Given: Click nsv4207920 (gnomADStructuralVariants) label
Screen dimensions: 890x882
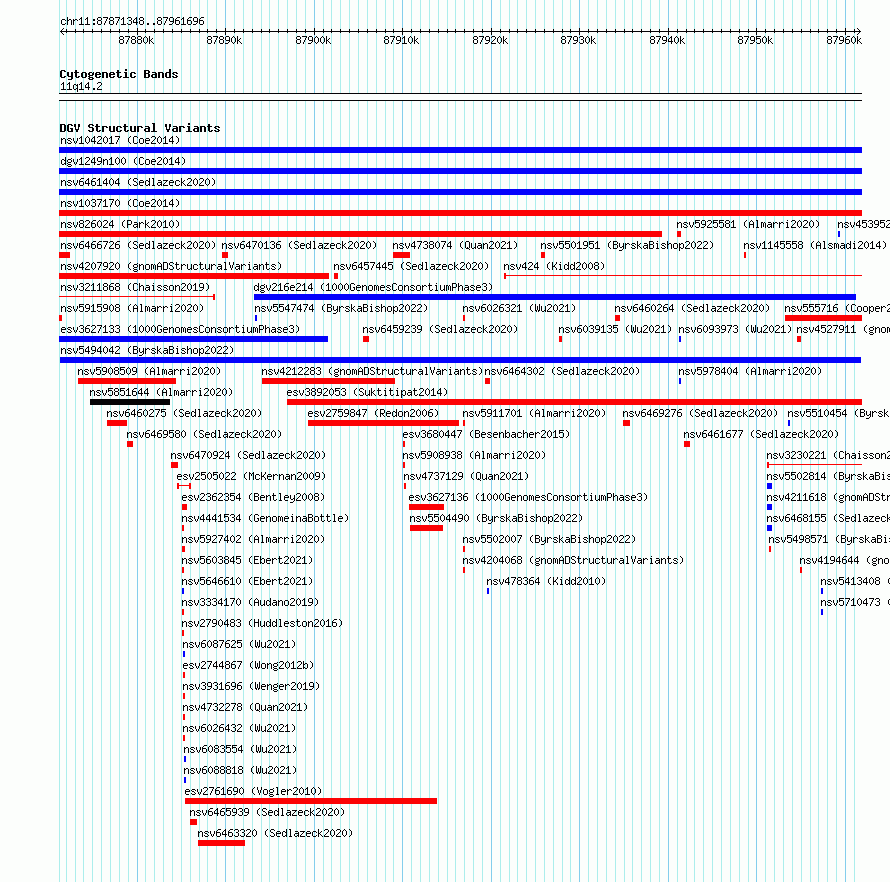Looking at the screenshot, I should pyautogui.click(x=171, y=266).
